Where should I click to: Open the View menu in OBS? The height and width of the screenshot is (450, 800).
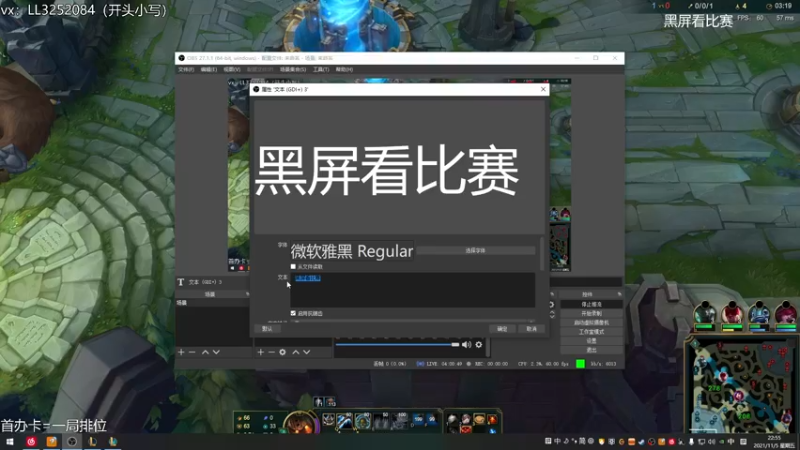(232, 69)
